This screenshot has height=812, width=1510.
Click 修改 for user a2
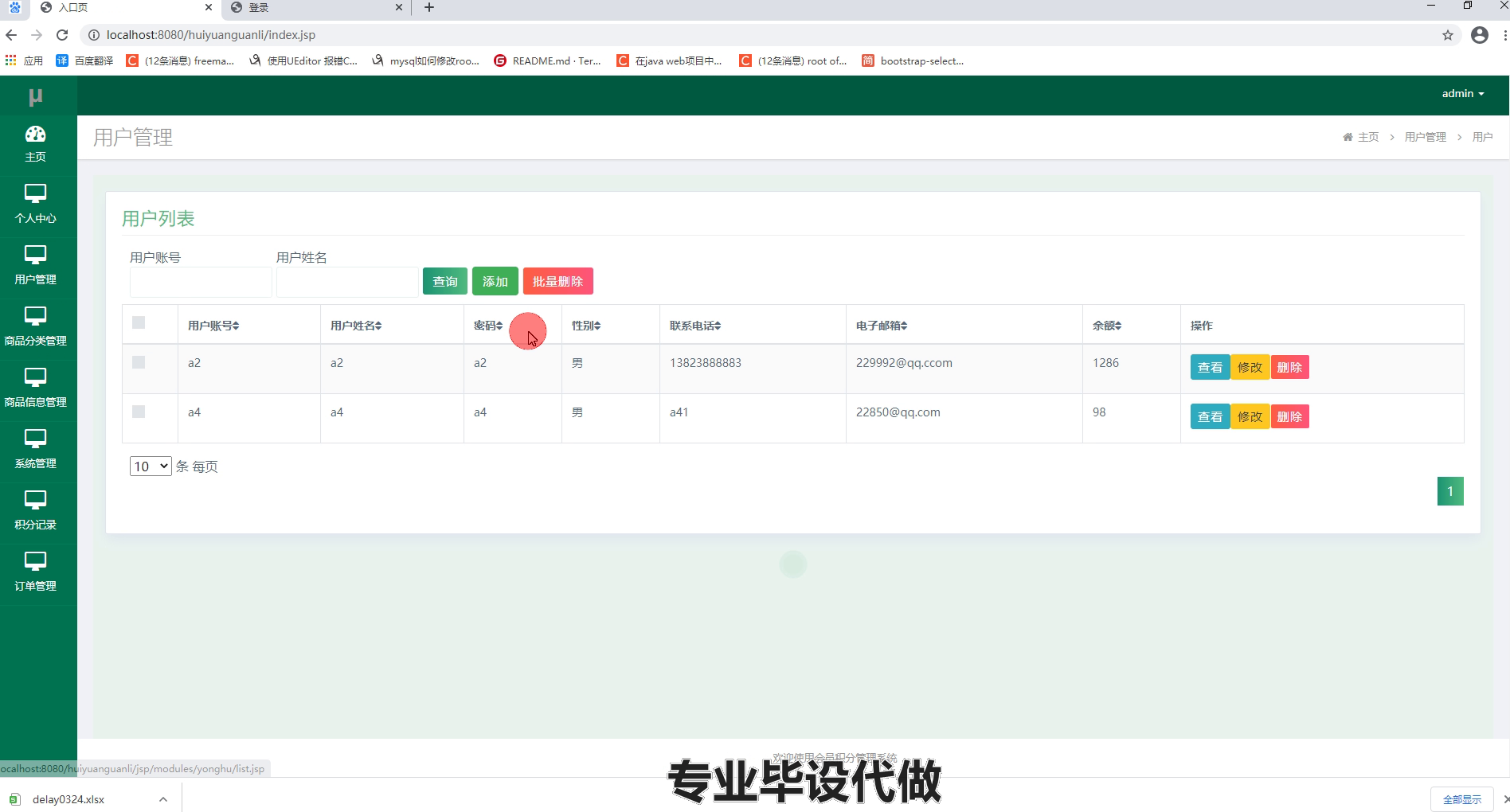tap(1250, 367)
